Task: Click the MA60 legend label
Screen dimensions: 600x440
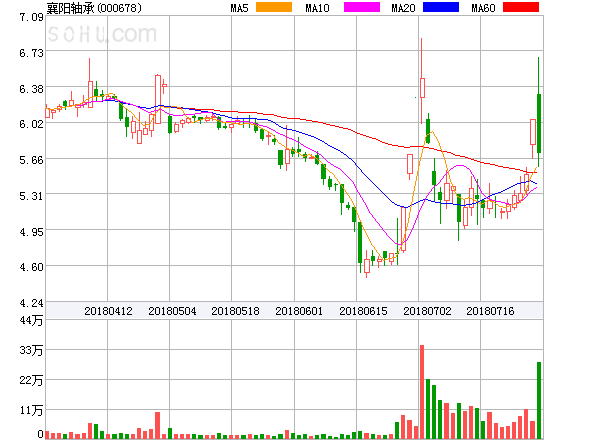Action: (483, 8)
